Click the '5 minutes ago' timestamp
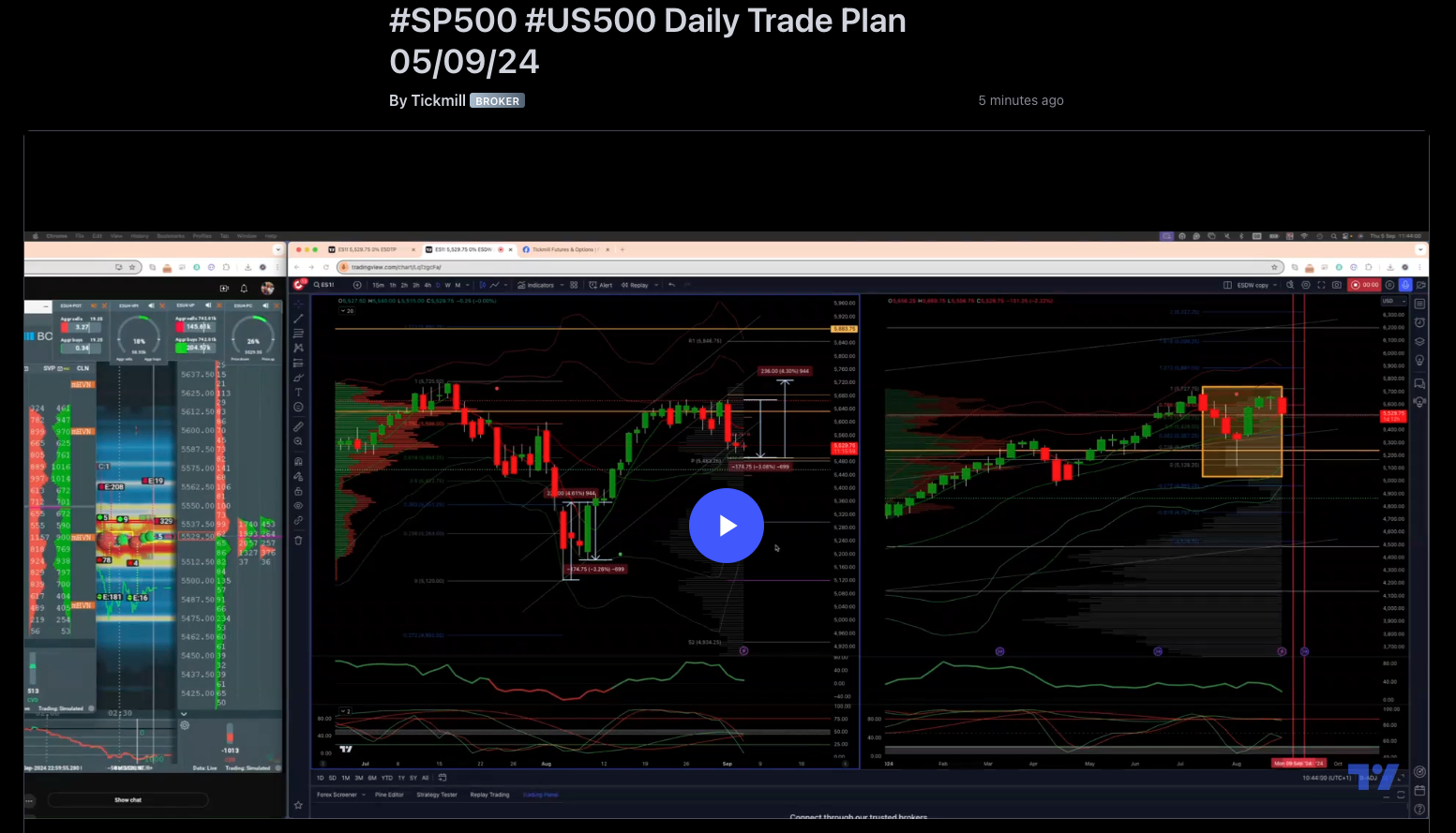This screenshot has width=1456, height=833. 1021,100
